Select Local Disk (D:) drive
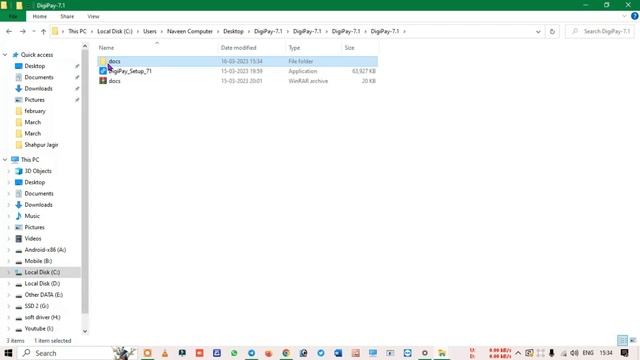This screenshot has width=640, height=360. [x=42, y=284]
